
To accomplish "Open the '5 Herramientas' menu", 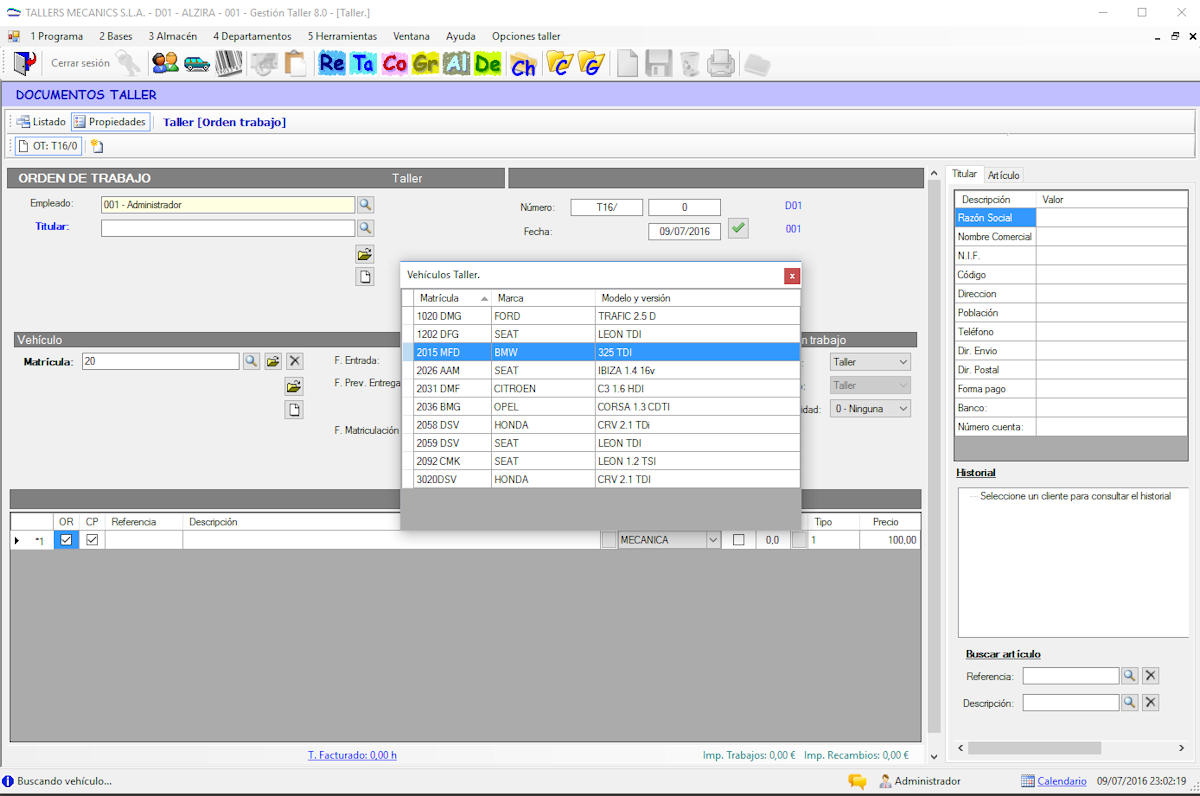I will 342,36.
